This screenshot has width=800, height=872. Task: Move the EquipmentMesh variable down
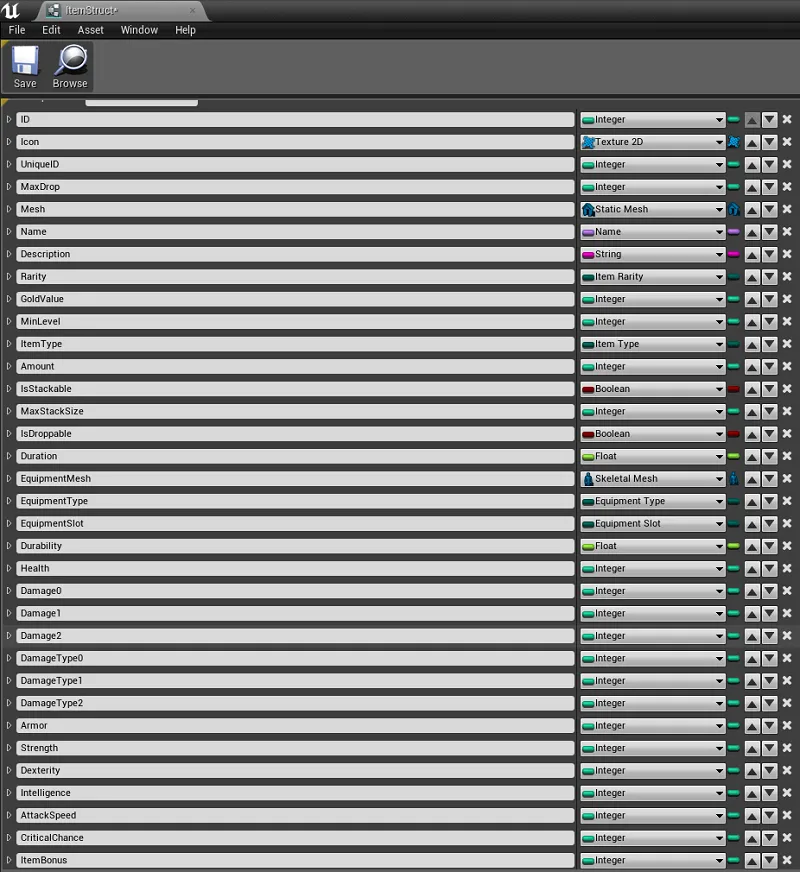tap(769, 479)
